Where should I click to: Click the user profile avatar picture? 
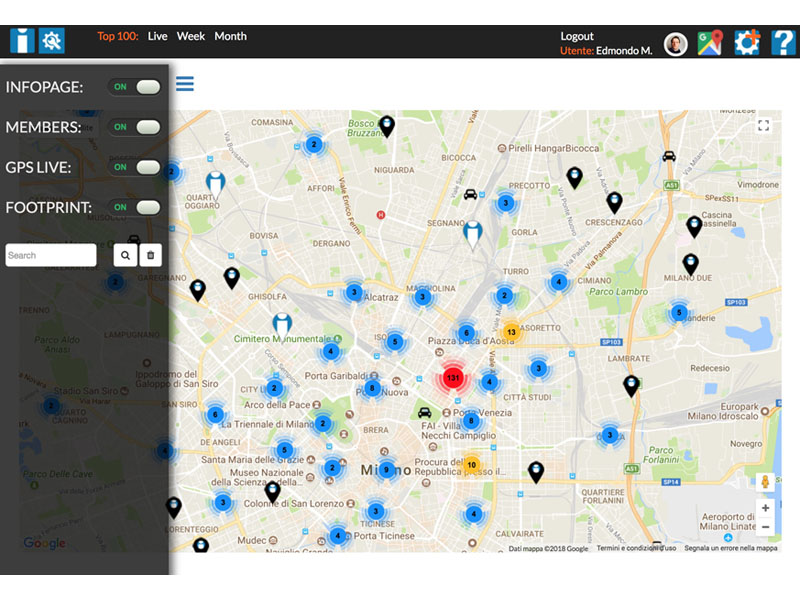click(676, 44)
